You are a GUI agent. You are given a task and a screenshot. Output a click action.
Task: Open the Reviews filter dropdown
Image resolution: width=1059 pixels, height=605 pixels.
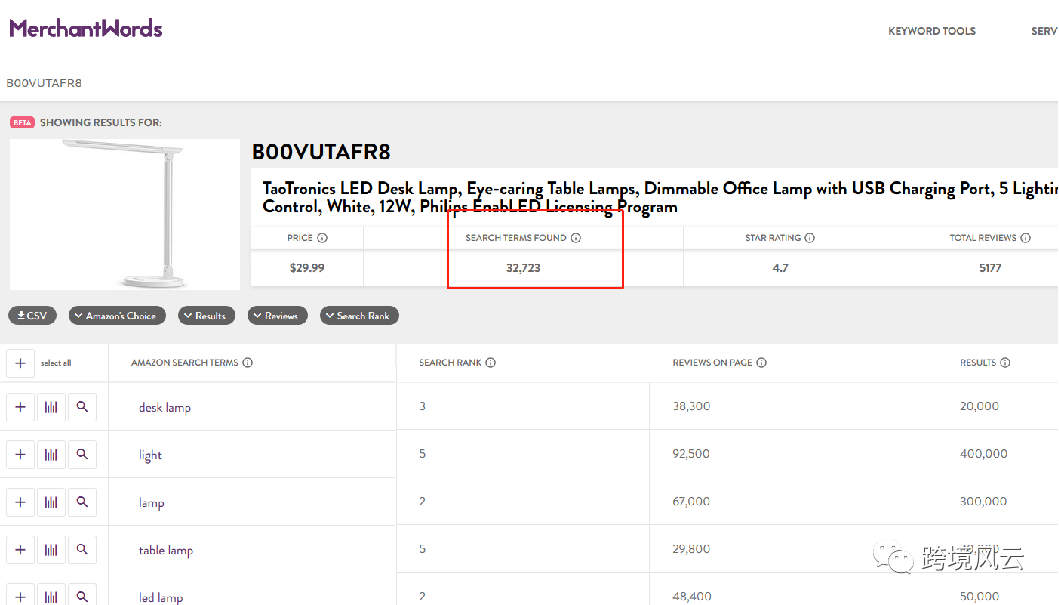point(278,315)
